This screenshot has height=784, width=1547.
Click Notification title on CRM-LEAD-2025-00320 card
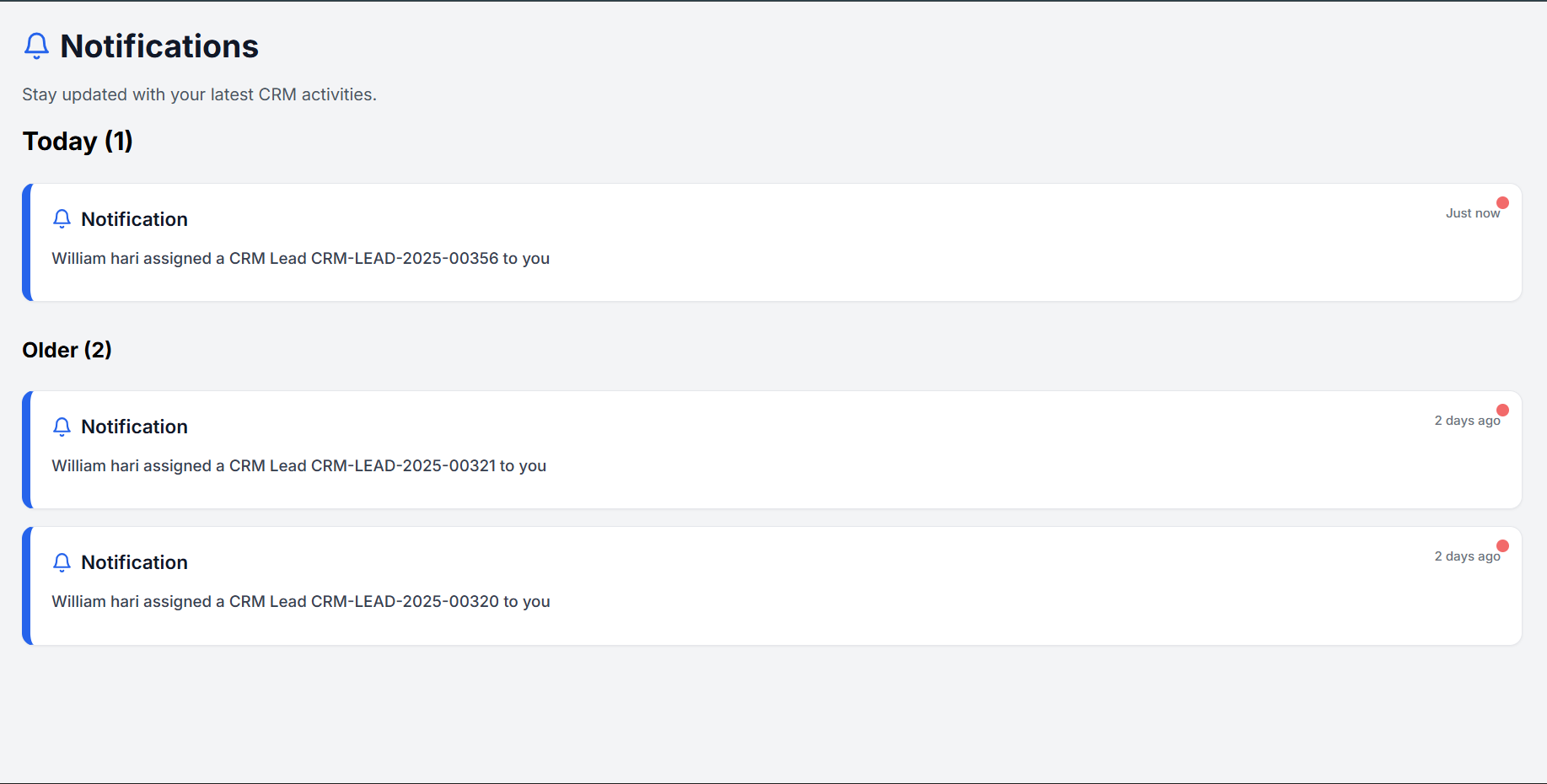[134, 562]
